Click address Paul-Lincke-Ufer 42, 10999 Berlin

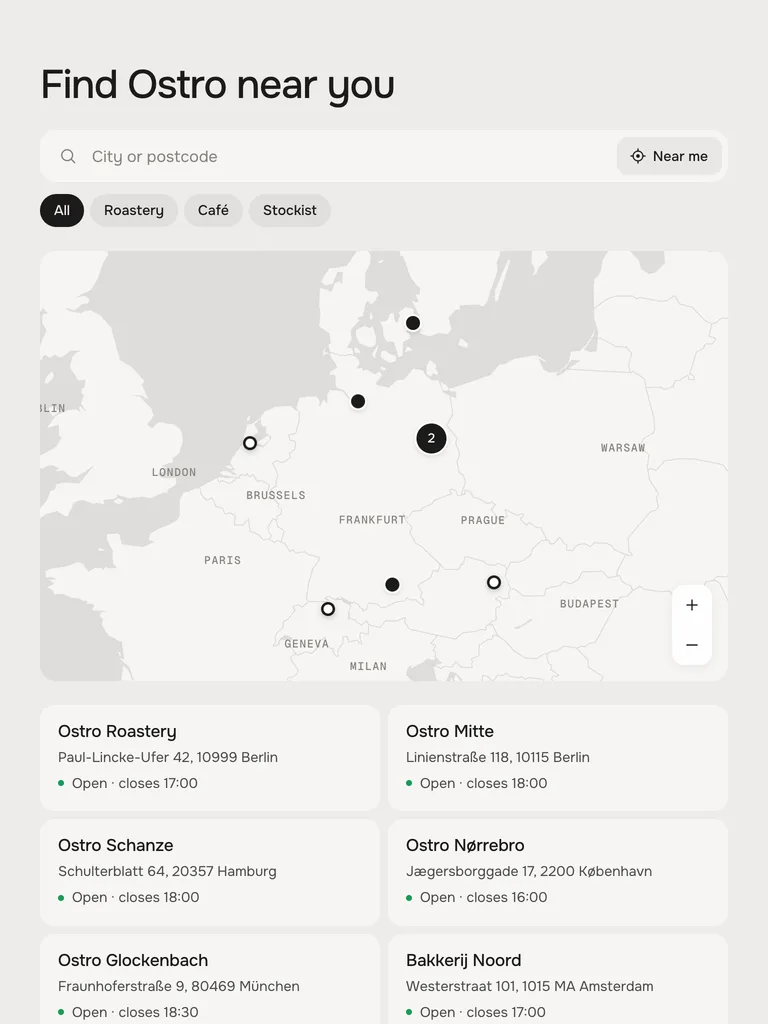point(168,757)
